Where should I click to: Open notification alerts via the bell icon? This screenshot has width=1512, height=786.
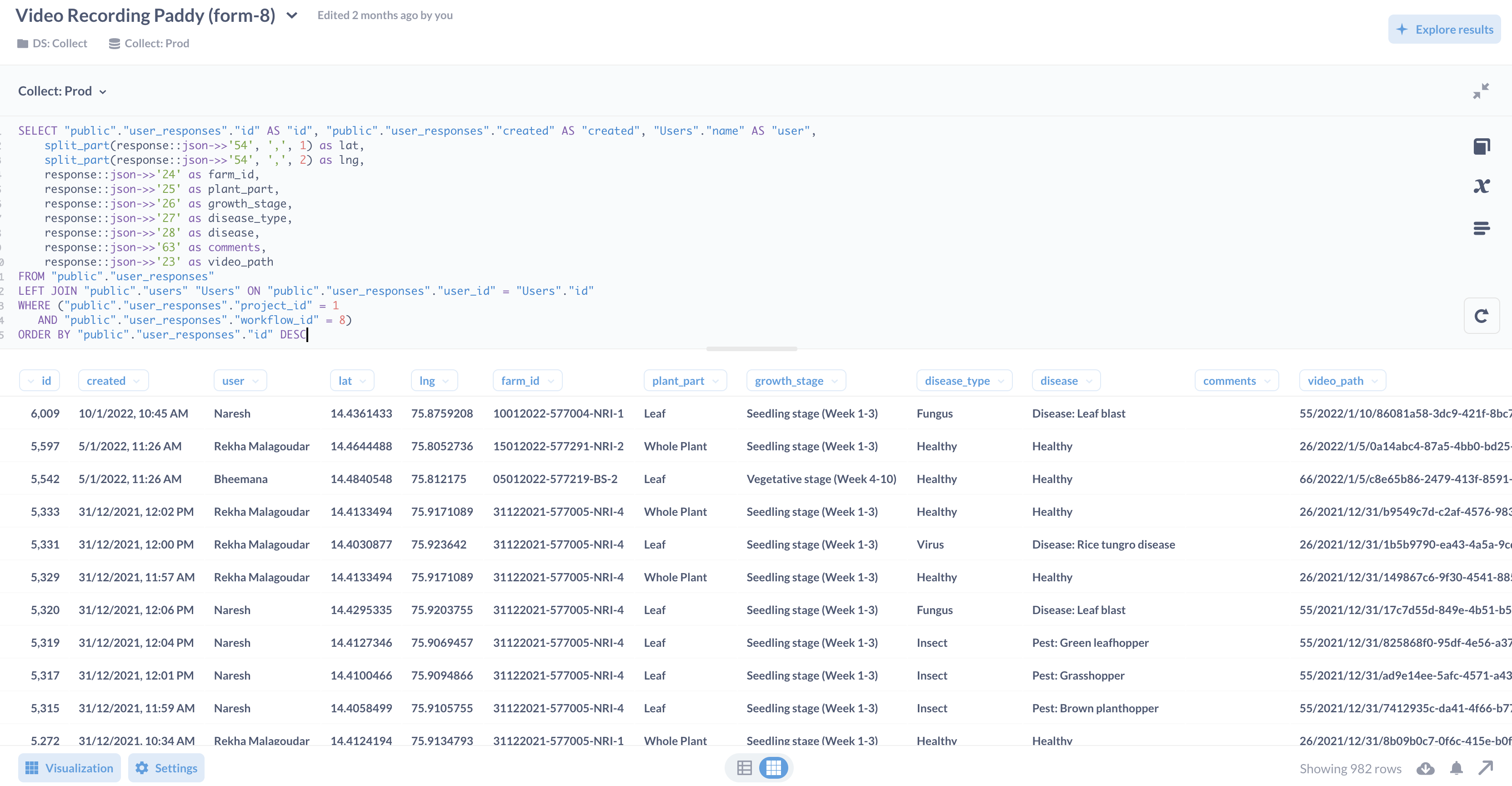point(1456,768)
